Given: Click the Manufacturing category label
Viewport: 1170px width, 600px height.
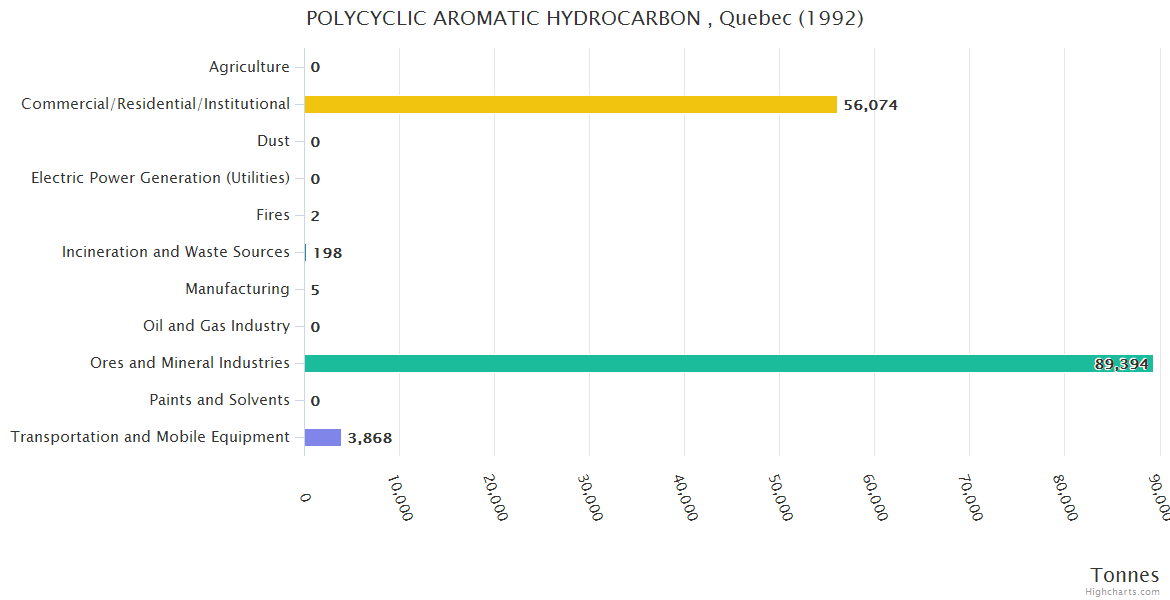Looking at the screenshot, I should [237, 289].
